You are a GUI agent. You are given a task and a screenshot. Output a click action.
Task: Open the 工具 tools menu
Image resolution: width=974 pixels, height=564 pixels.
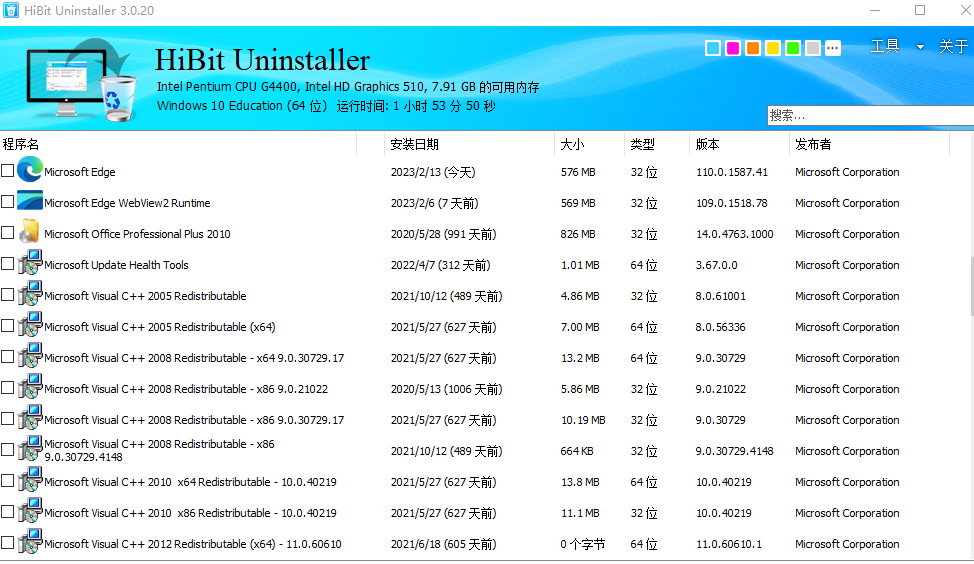tap(885, 46)
